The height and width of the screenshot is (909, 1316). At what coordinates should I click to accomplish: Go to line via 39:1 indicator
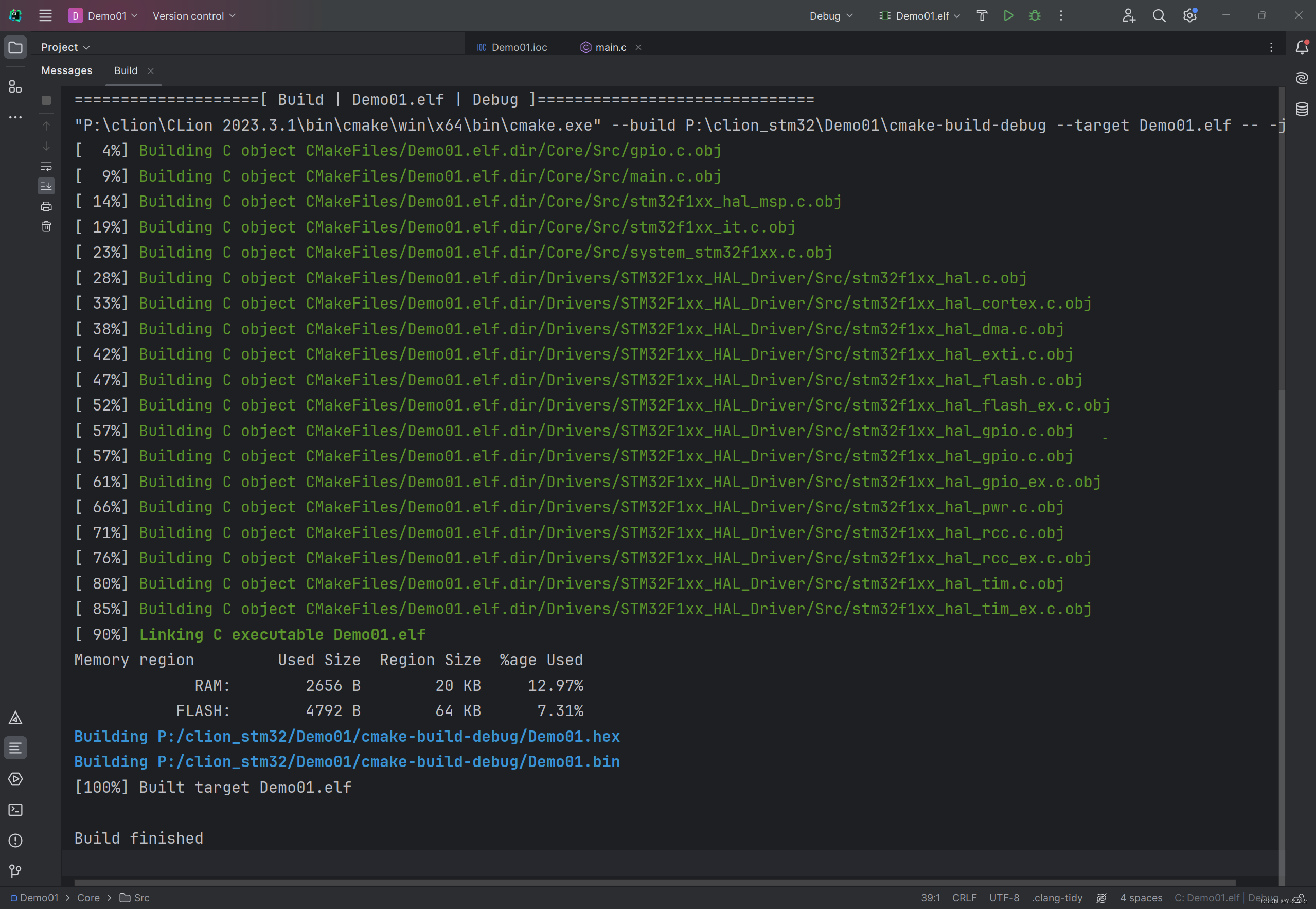click(x=931, y=898)
